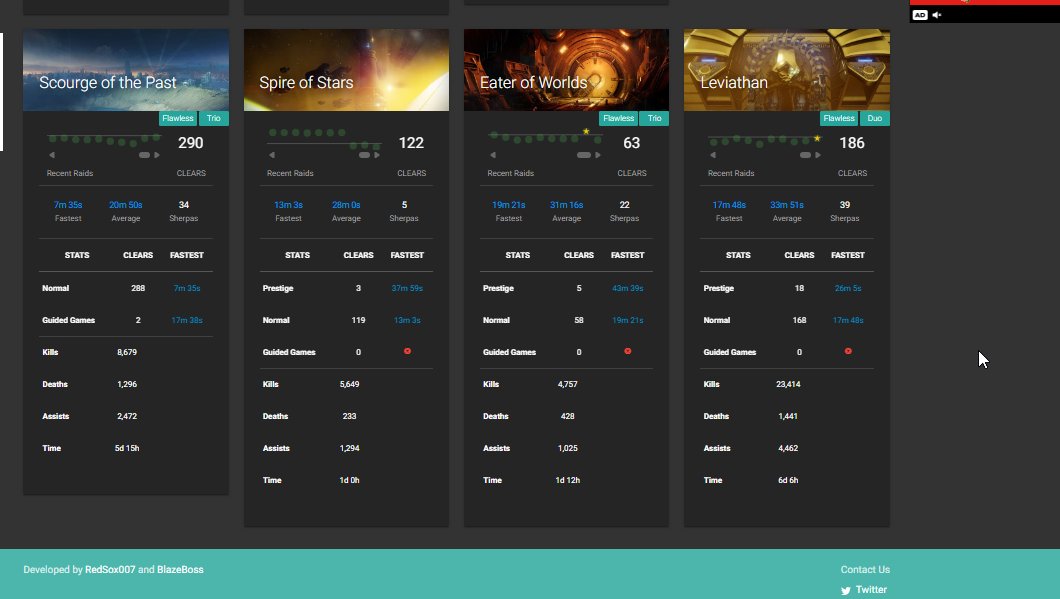This screenshot has width=1060, height=599.
Task: Open Spire of Stars average time 28m 0s
Action: pyautogui.click(x=346, y=205)
